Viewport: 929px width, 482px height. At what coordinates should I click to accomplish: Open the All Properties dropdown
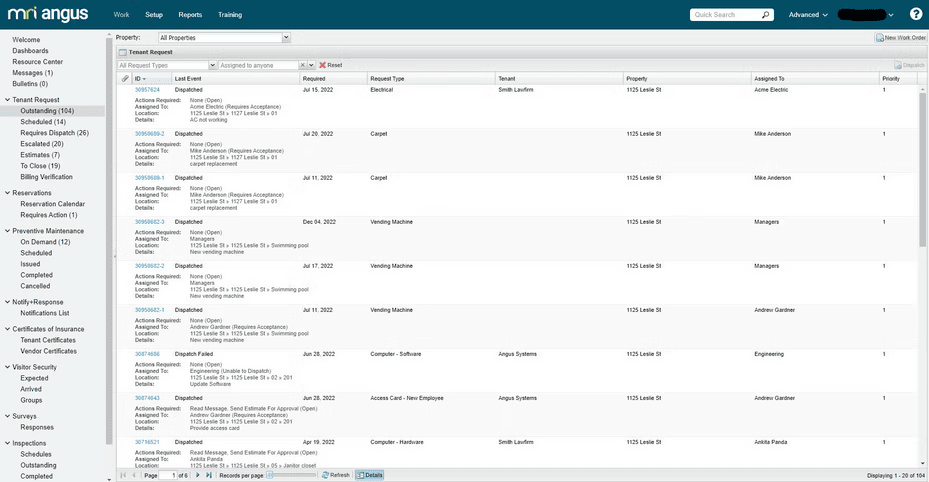tap(286, 37)
